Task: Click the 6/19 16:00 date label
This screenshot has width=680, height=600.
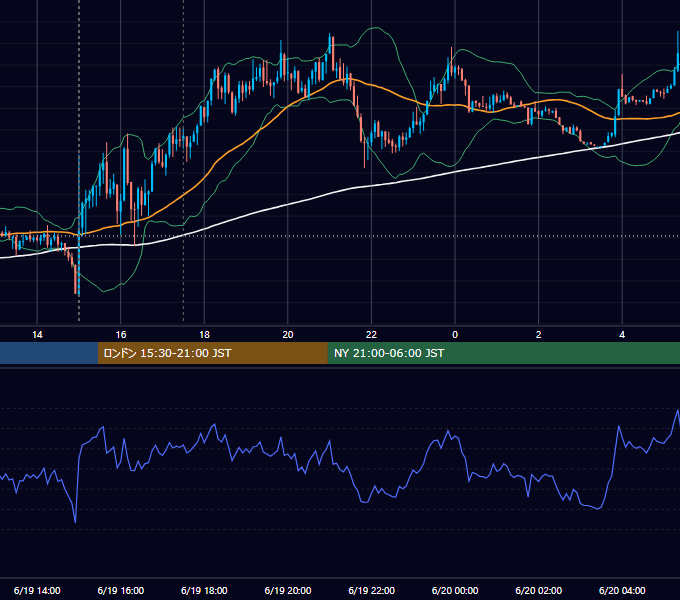Action: (121, 590)
